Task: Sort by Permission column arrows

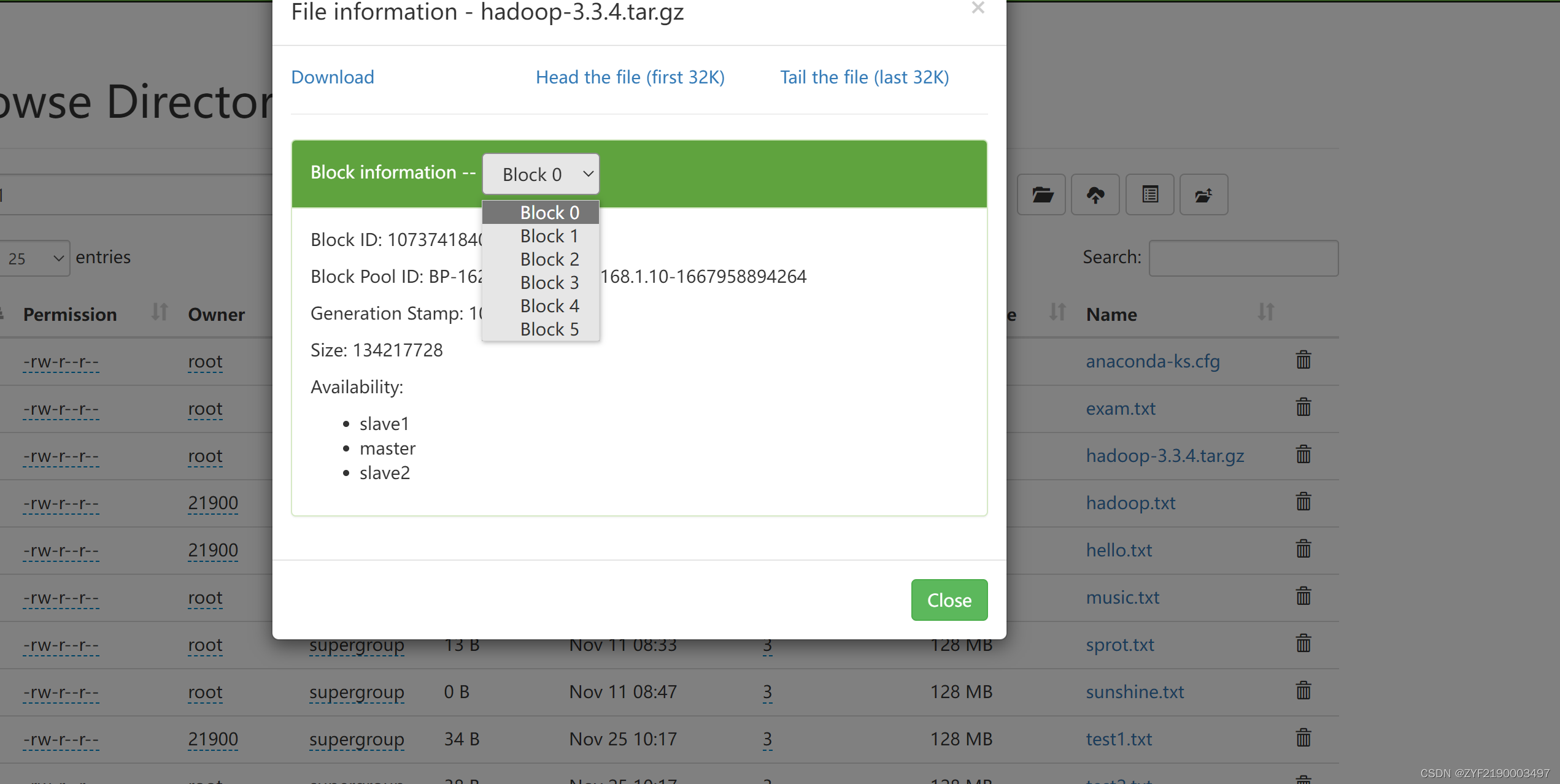Action: [x=160, y=312]
